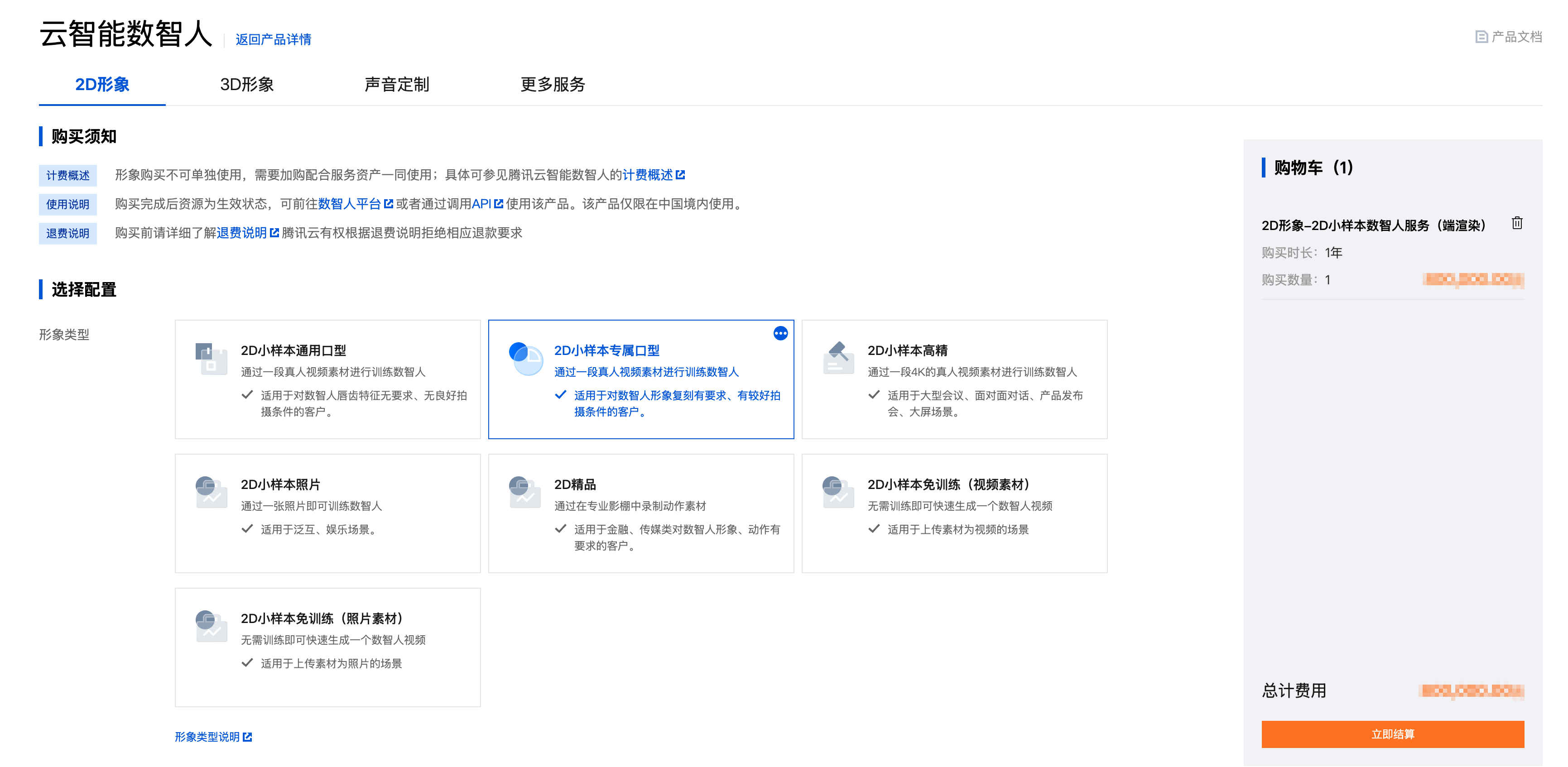Open the 3D形象 tab
The height and width of the screenshot is (767, 1568).
[x=246, y=85]
